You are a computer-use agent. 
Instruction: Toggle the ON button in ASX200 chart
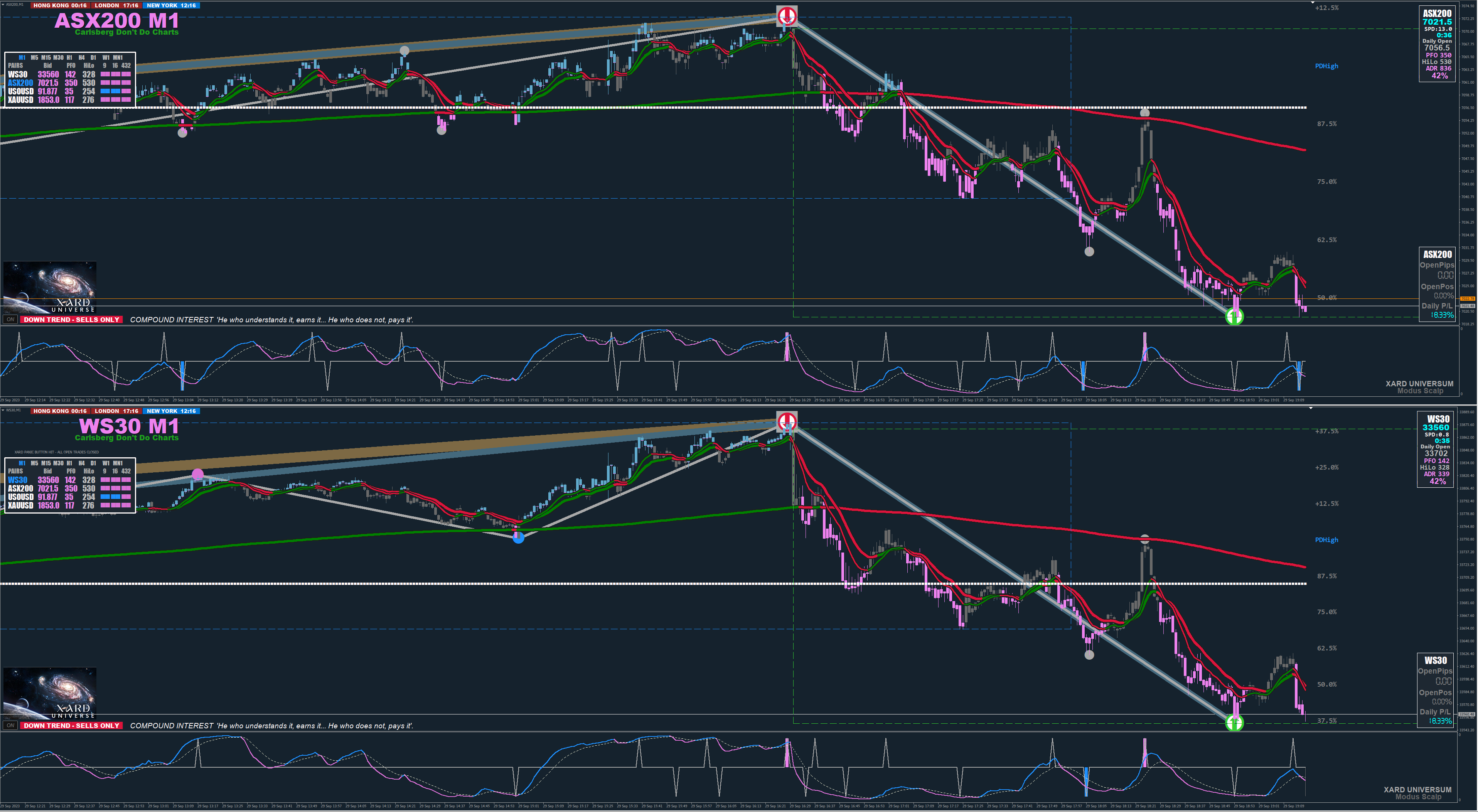10,320
